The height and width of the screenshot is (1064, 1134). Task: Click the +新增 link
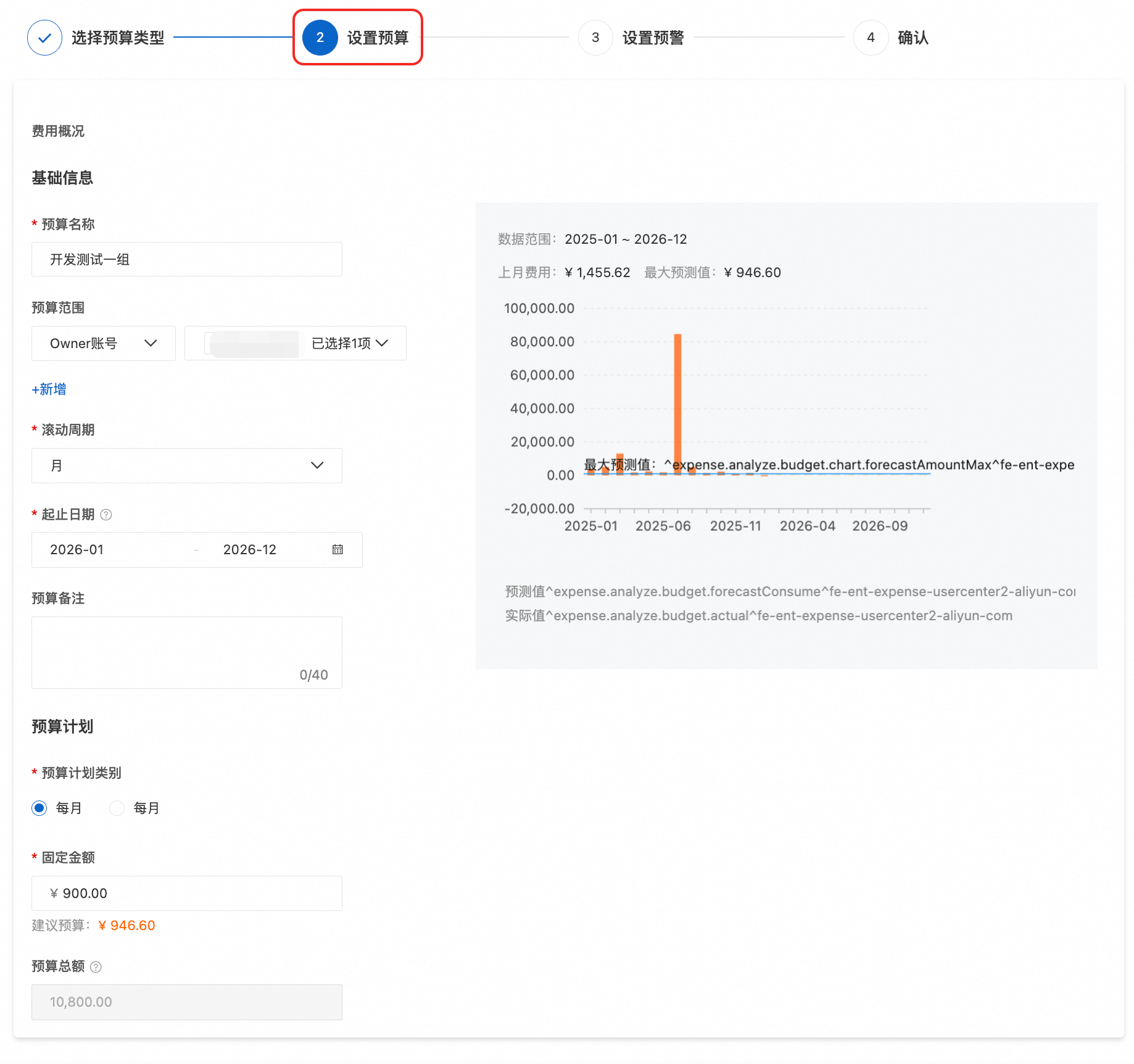49,389
